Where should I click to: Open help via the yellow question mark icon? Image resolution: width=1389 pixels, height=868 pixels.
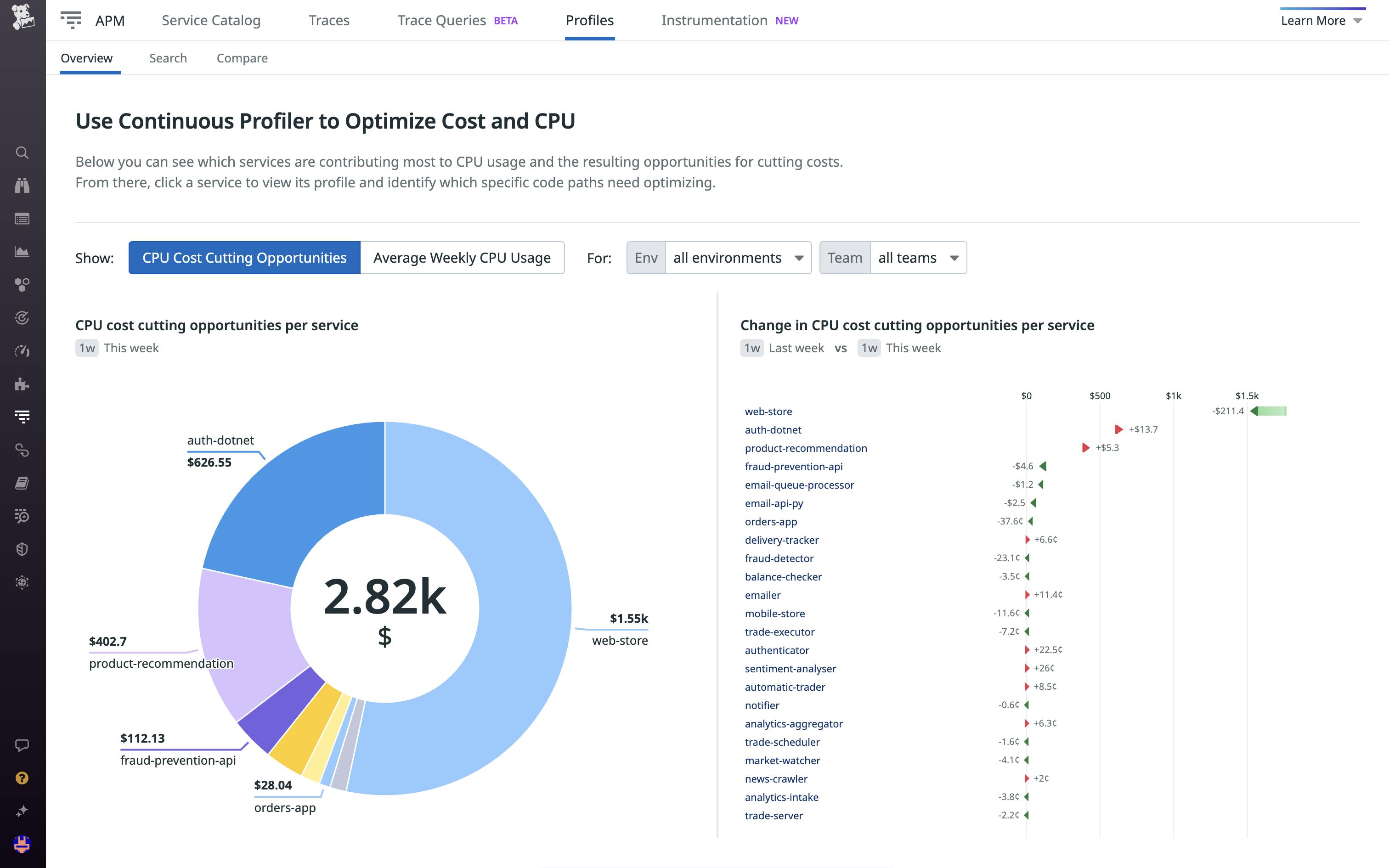coord(22,779)
